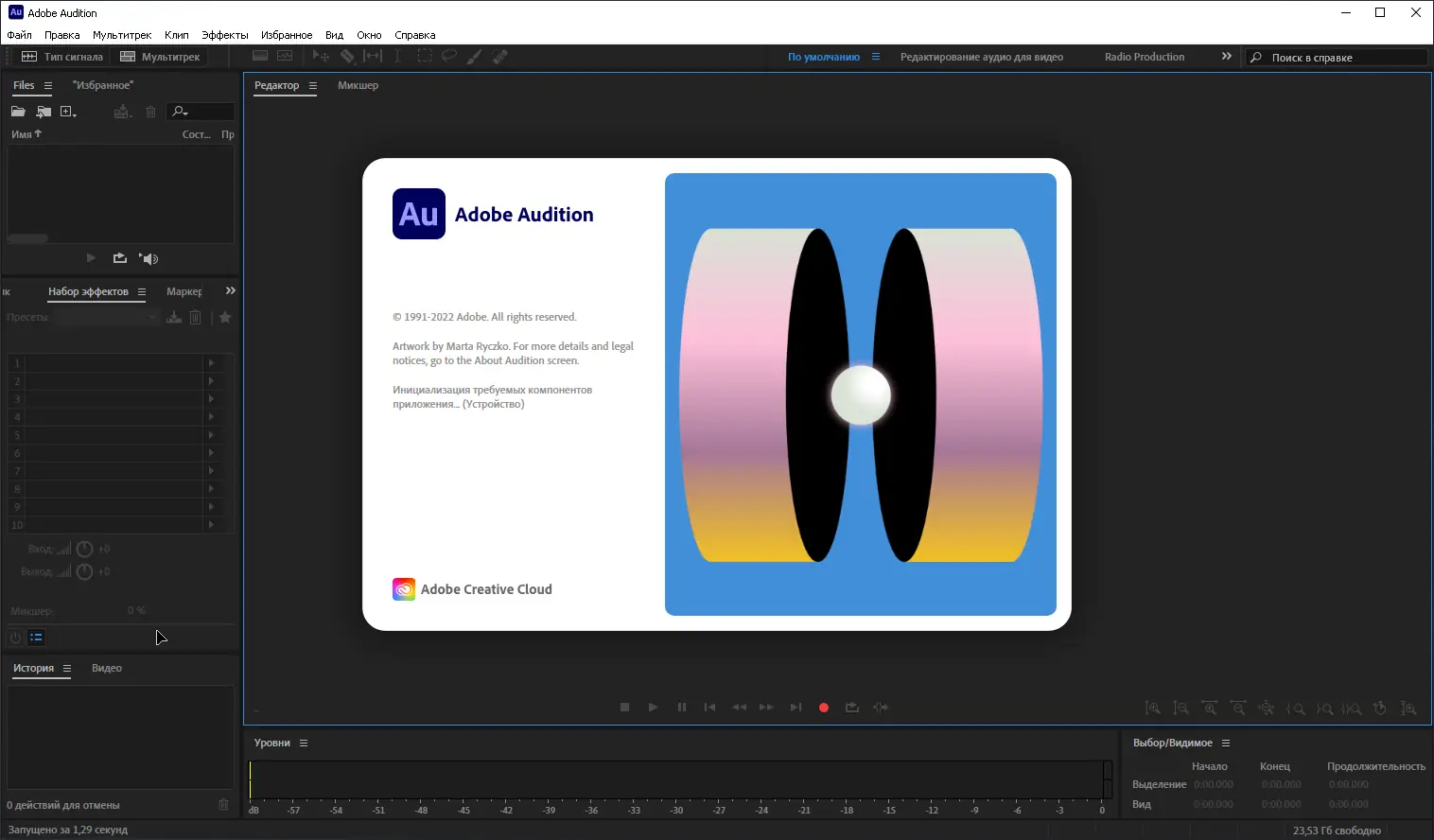The height and width of the screenshot is (840, 1434).
Task: Open the Эффекты menu
Action: coord(224,35)
